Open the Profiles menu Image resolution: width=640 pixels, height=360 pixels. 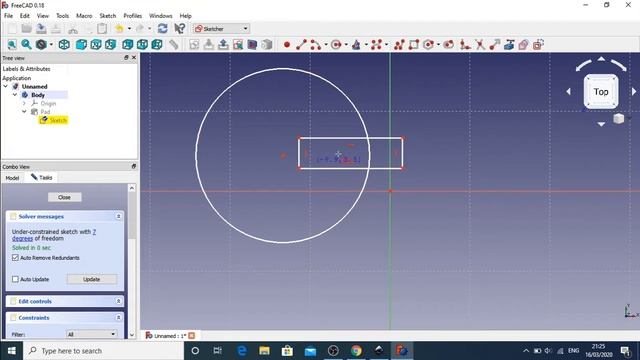click(x=133, y=16)
